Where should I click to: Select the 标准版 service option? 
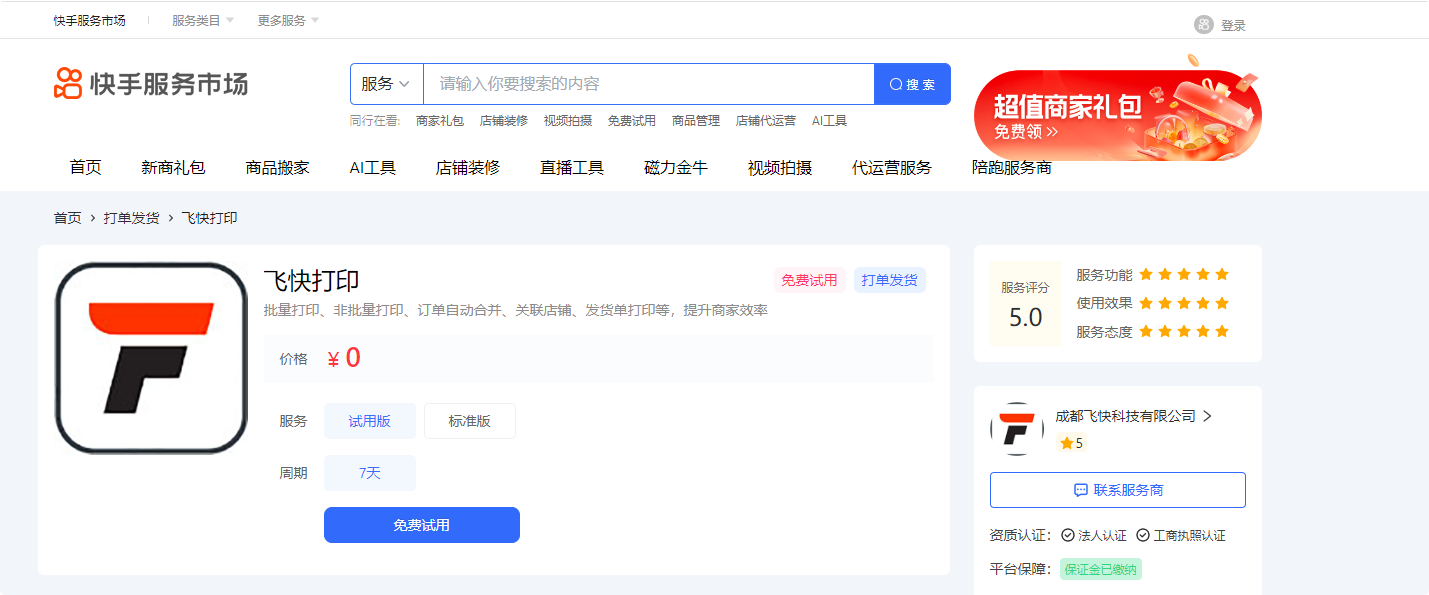469,421
